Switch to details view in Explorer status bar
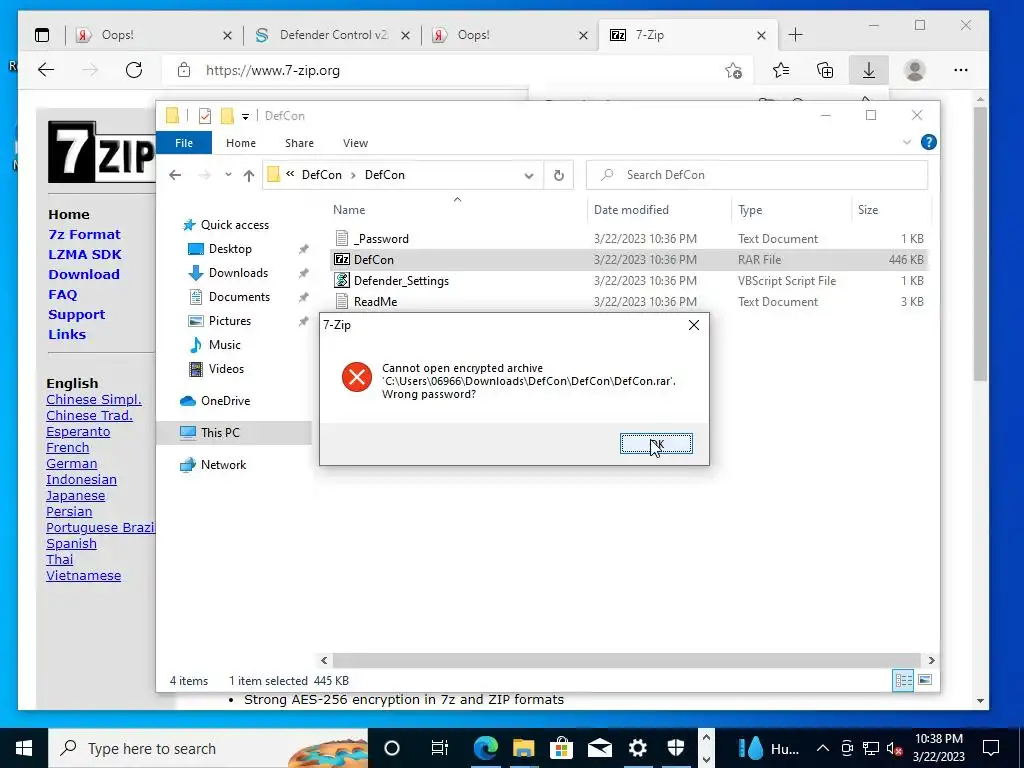This screenshot has height=768, width=1024. pyautogui.click(x=903, y=680)
